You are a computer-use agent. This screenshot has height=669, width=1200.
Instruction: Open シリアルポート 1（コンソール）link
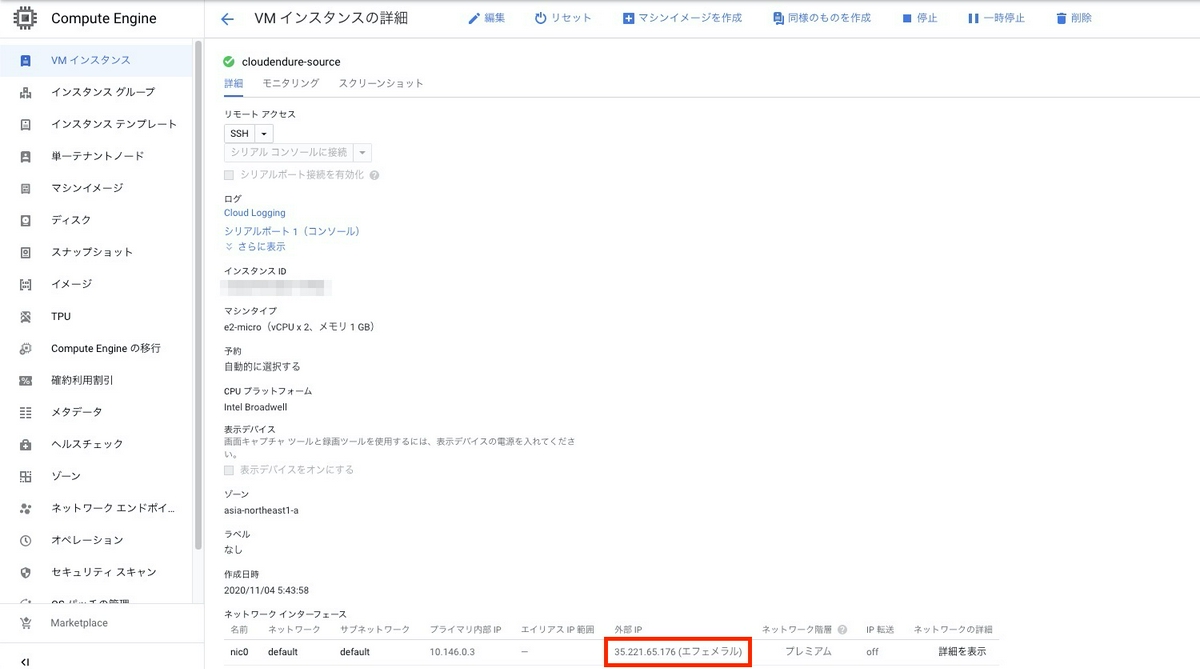point(292,231)
